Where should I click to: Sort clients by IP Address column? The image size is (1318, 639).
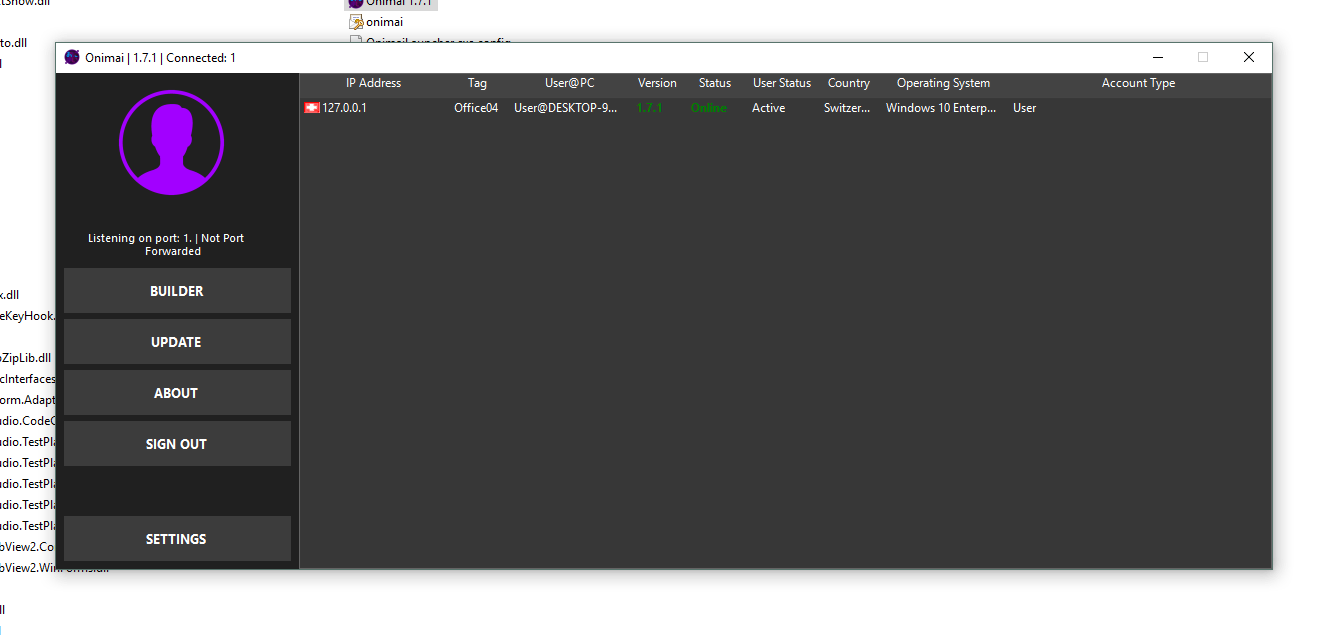coord(372,83)
